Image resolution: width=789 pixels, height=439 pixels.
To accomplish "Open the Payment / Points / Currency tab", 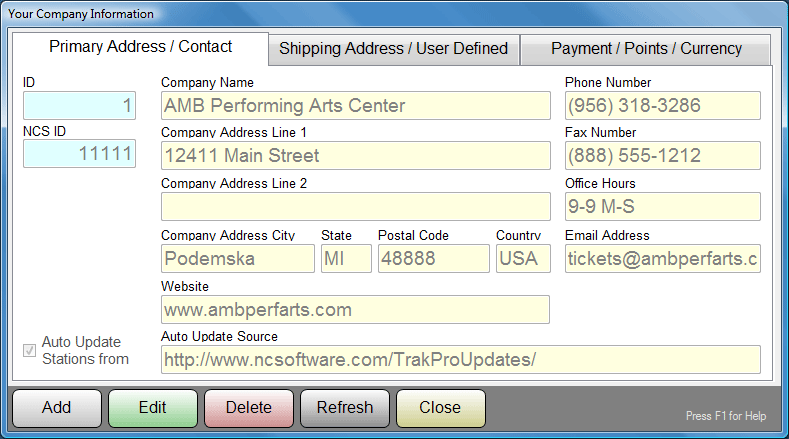I will point(646,49).
